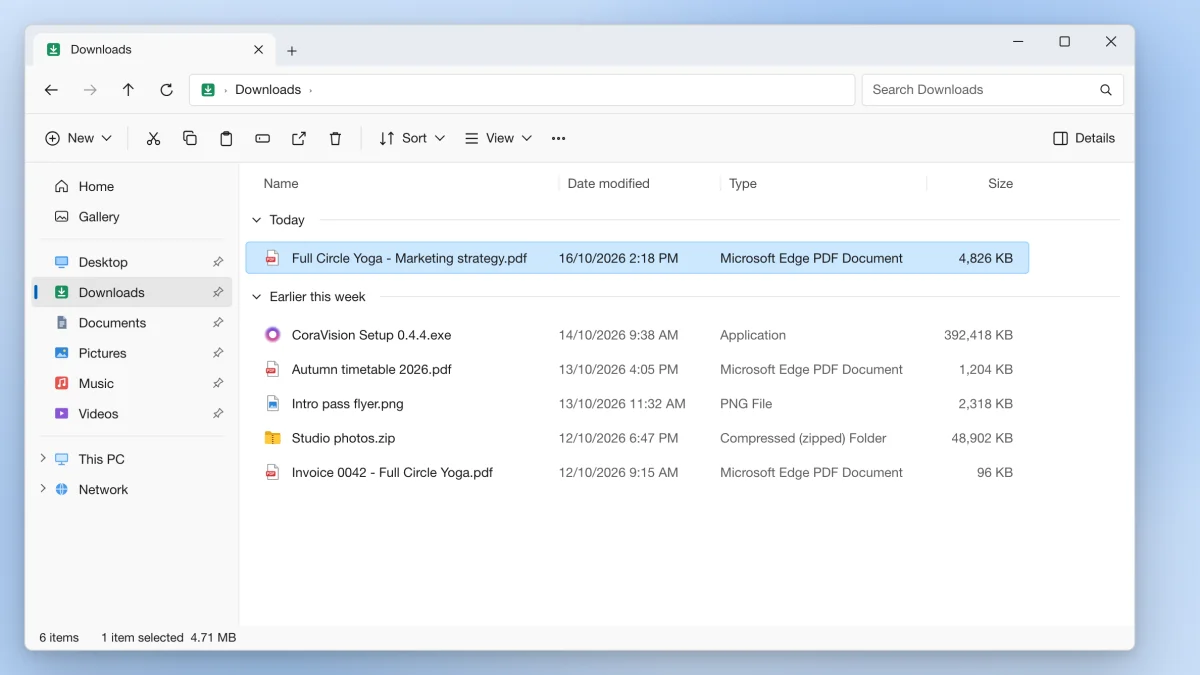This screenshot has height=675, width=1200.
Task: Sort by the Size column header
Action: [1000, 183]
